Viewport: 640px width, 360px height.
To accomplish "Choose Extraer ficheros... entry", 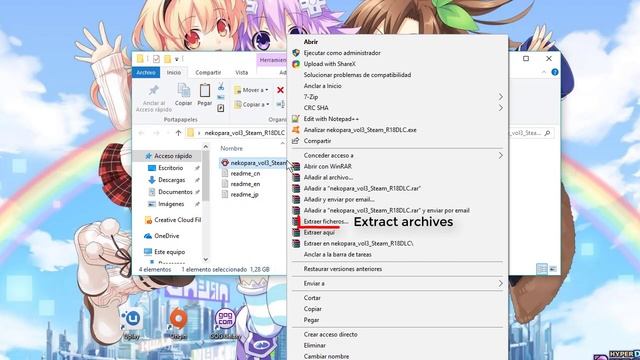I will point(326,222).
